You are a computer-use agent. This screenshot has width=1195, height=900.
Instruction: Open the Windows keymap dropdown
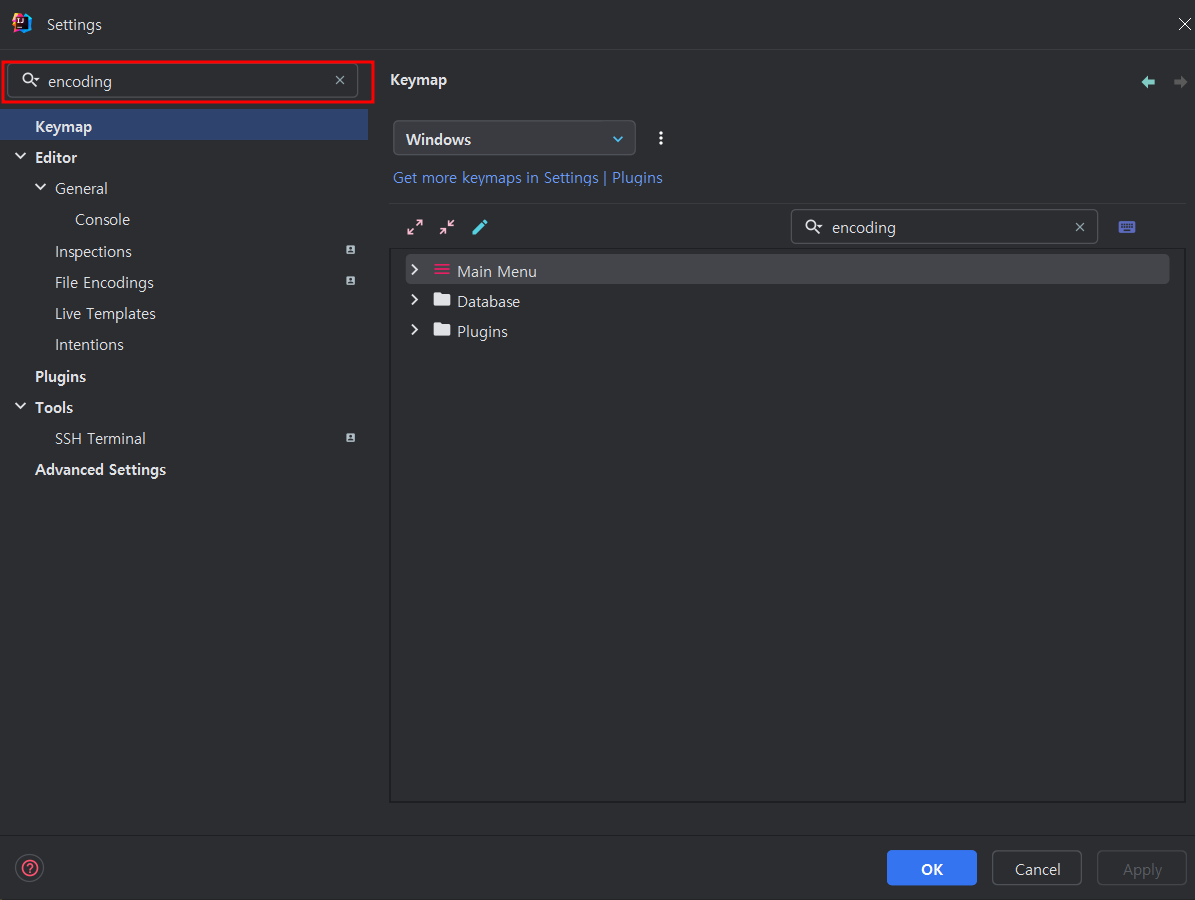tap(514, 139)
